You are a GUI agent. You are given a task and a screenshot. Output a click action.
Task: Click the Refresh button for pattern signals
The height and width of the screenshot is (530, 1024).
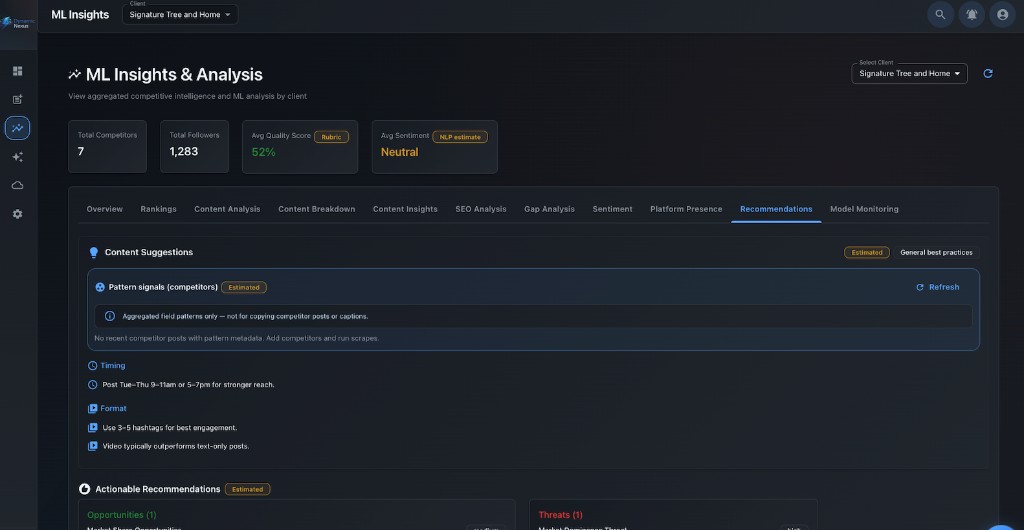pyautogui.click(x=938, y=287)
